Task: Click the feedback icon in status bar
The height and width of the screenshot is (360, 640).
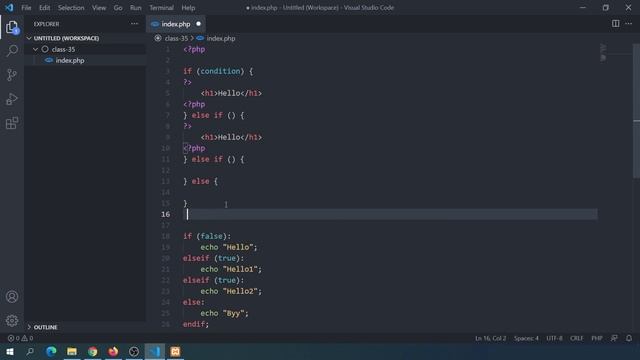Action: pyautogui.click(x=614, y=338)
